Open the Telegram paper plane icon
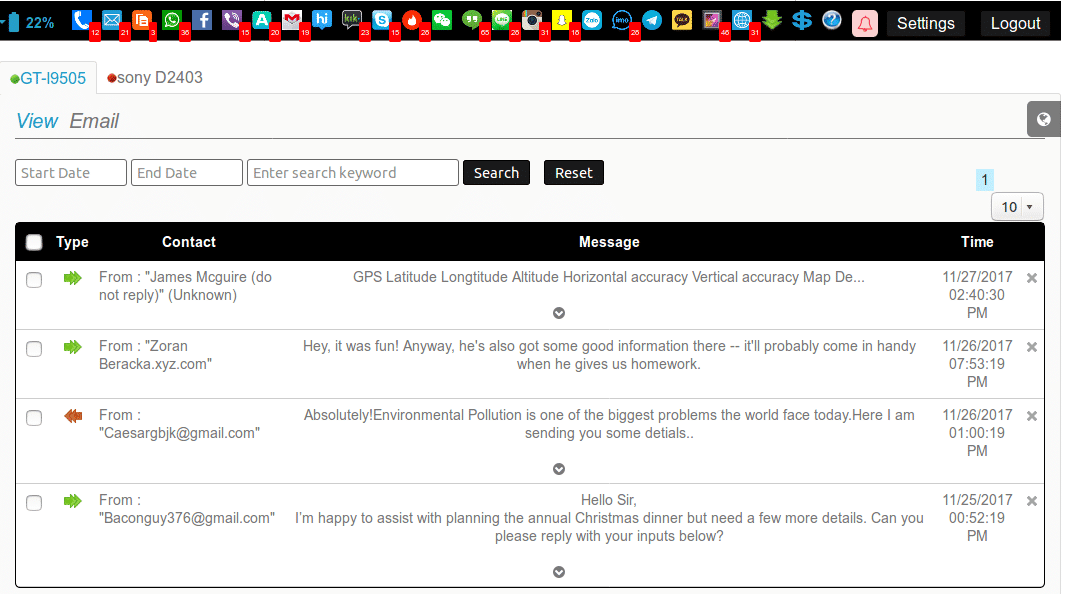This screenshot has width=1073, height=594. pyautogui.click(x=652, y=20)
